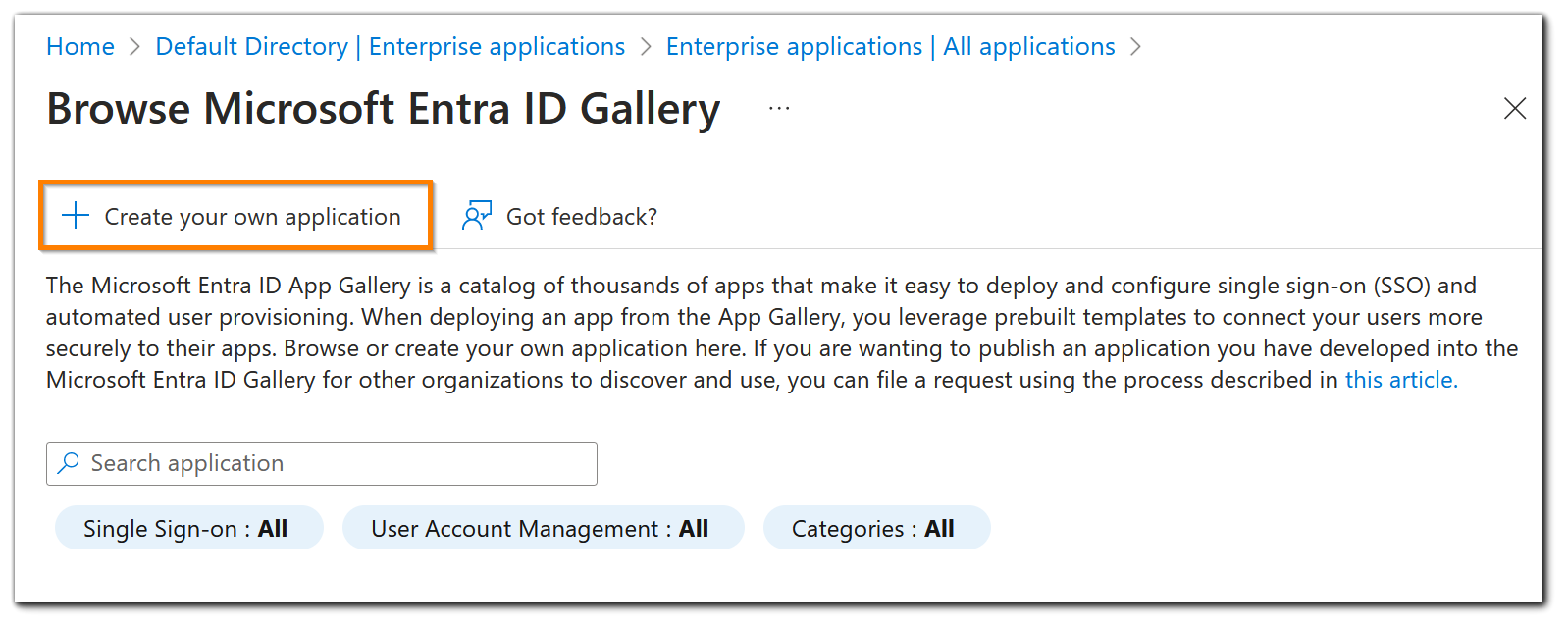This screenshot has height=628, width=1568.
Task: Click Create your own application button
Action: (x=235, y=215)
